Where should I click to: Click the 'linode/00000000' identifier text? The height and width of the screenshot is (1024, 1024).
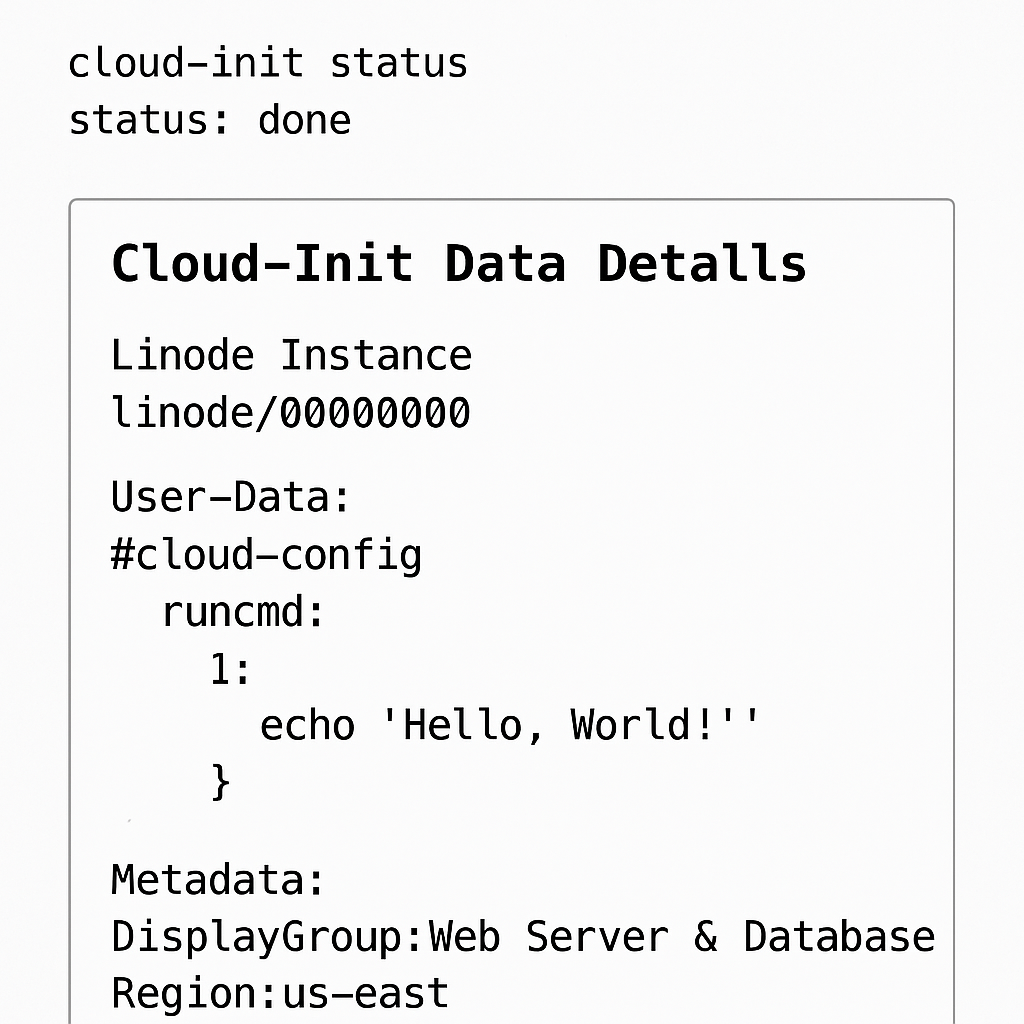pyautogui.click(x=291, y=413)
